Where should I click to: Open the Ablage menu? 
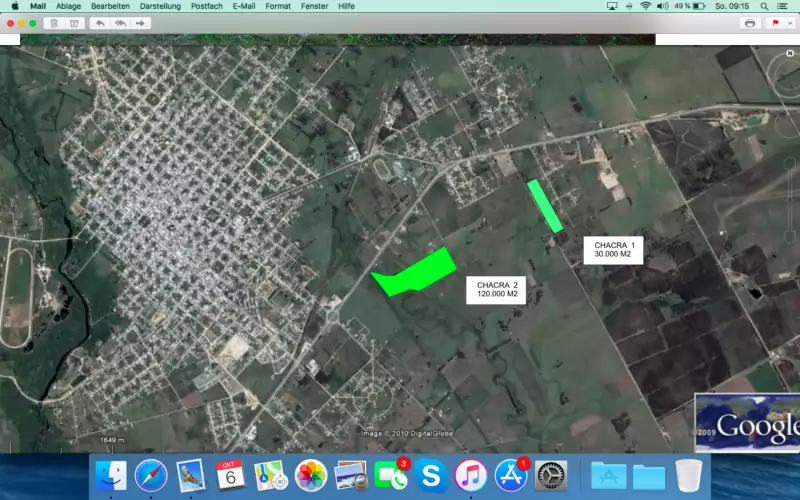click(x=68, y=6)
